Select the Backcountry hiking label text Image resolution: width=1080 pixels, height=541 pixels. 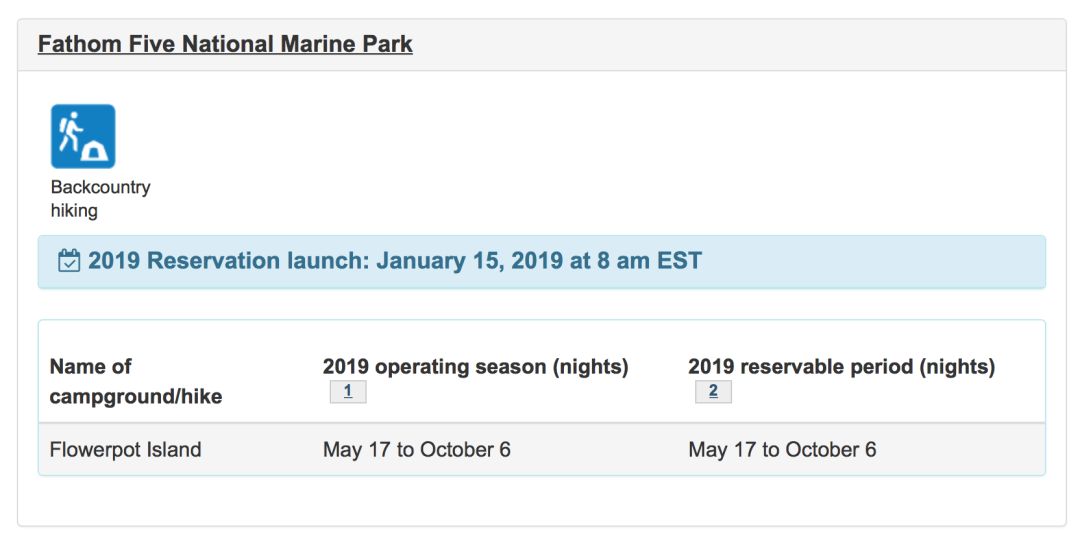coord(101,198)
